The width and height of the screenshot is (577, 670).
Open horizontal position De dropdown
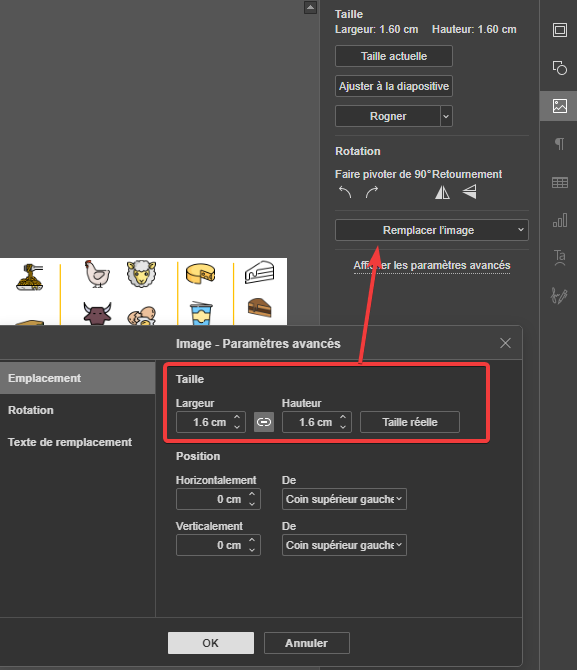(344, 499)
